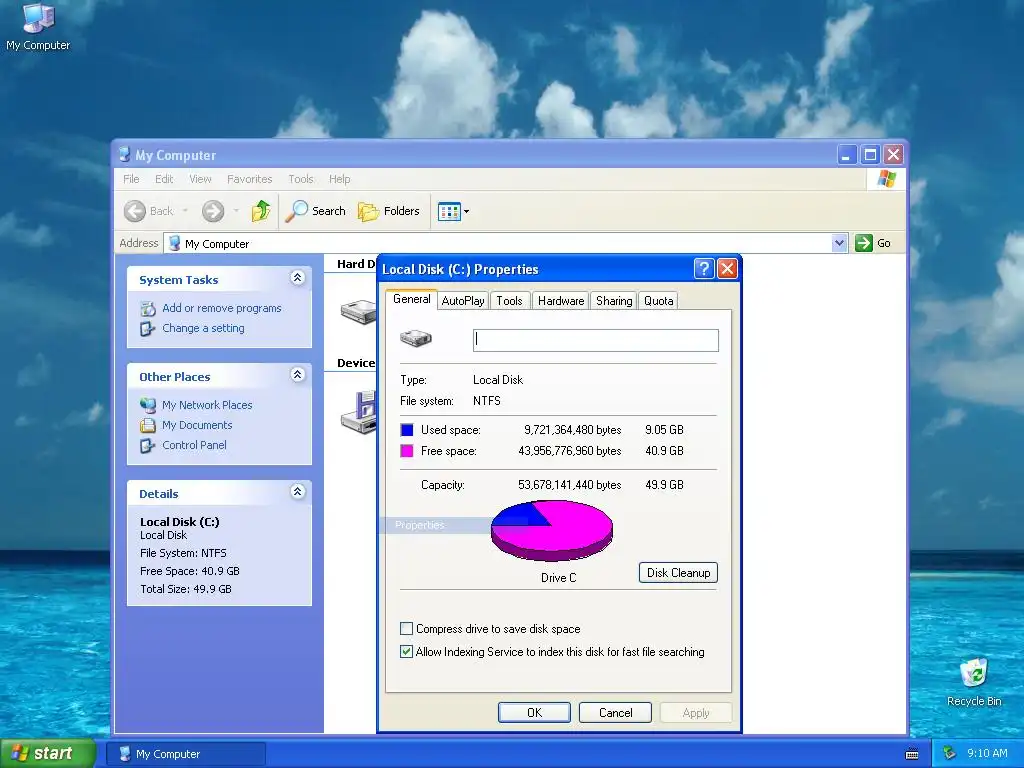This screenshot has width=1024, height=768.
Task: Click My Computer taskbar button
Action: coord(185,754)
